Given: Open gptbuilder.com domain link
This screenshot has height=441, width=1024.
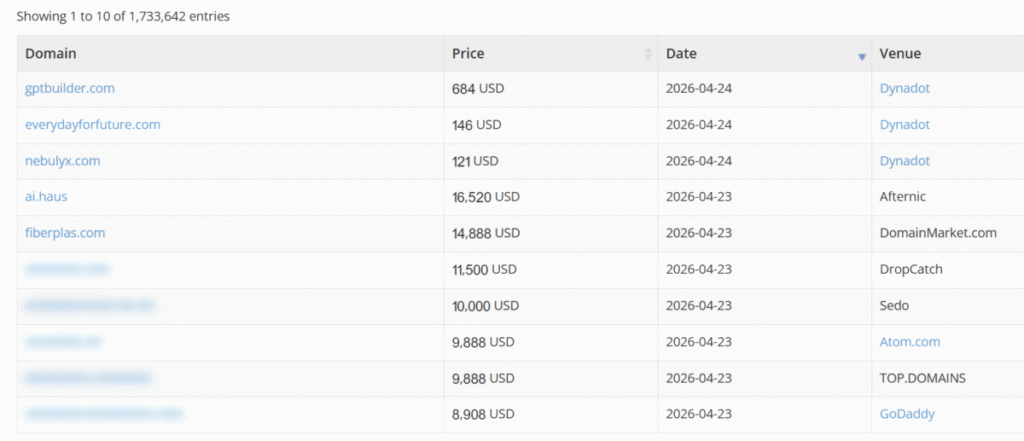Looking at the screenshot, I should [x=70, y=88].
